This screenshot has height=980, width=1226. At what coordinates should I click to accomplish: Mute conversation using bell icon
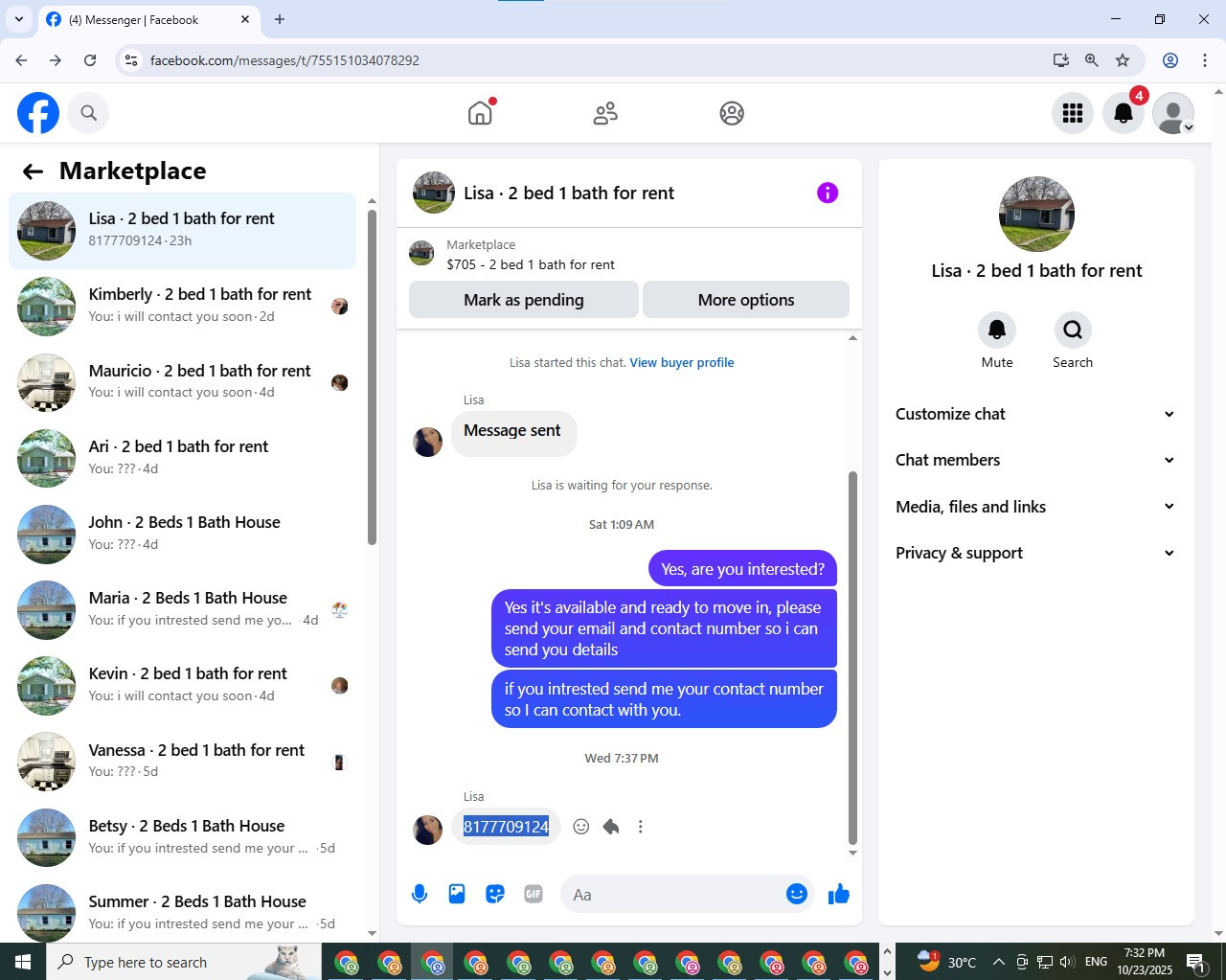click(997, 330)
